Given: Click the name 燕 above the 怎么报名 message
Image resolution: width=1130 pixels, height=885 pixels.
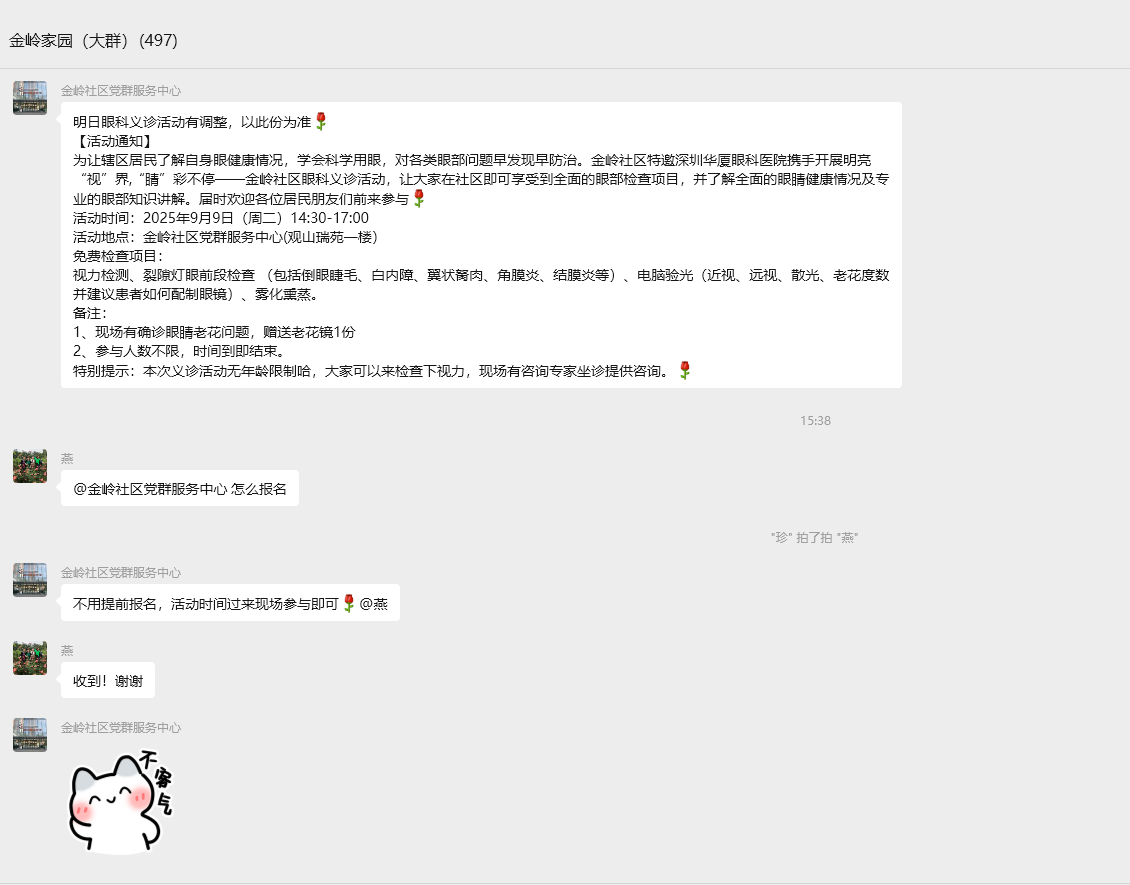Looking at the screenshot, I should coord(67,458).
